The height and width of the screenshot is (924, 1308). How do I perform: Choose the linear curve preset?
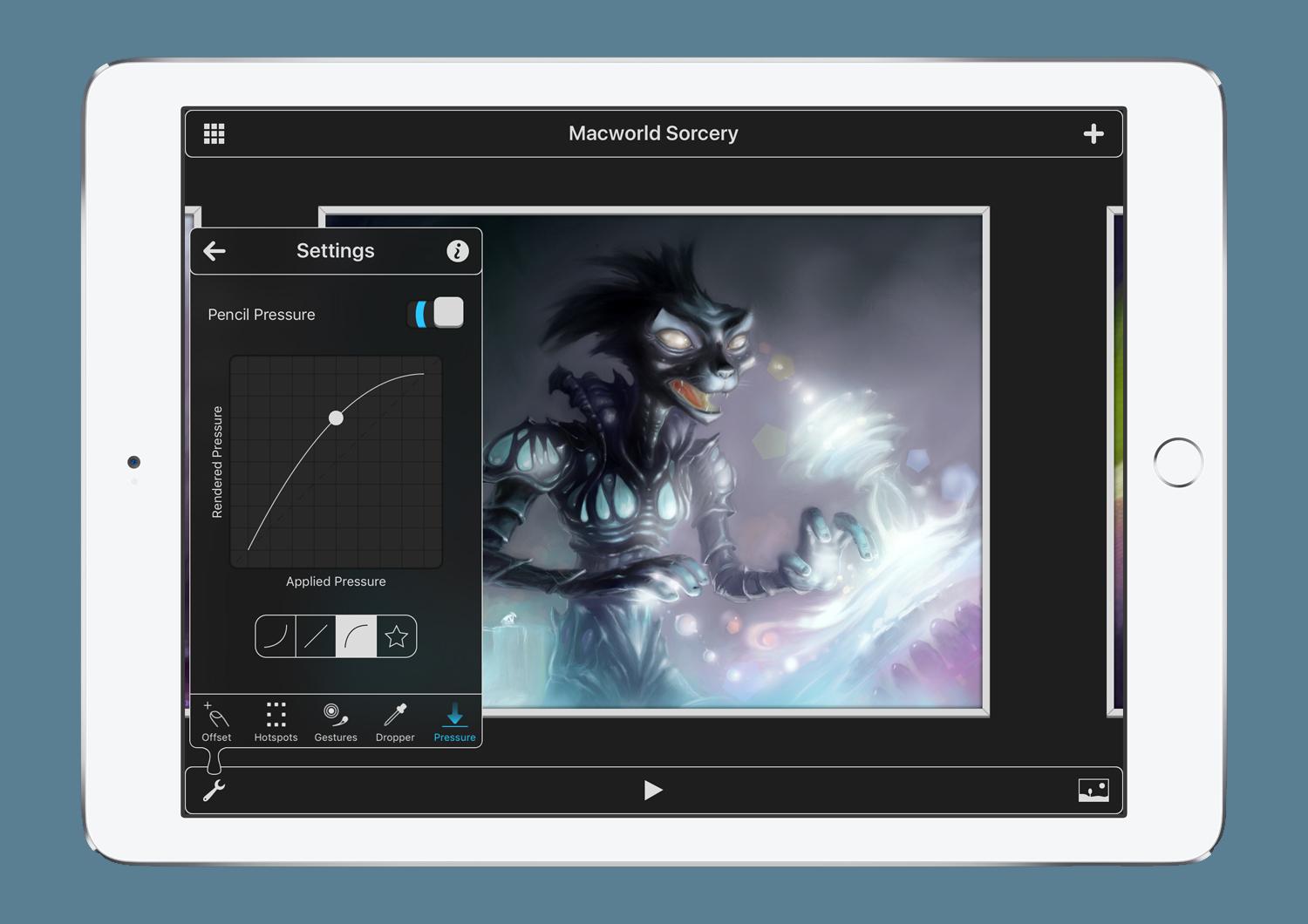tap(316, 636)
